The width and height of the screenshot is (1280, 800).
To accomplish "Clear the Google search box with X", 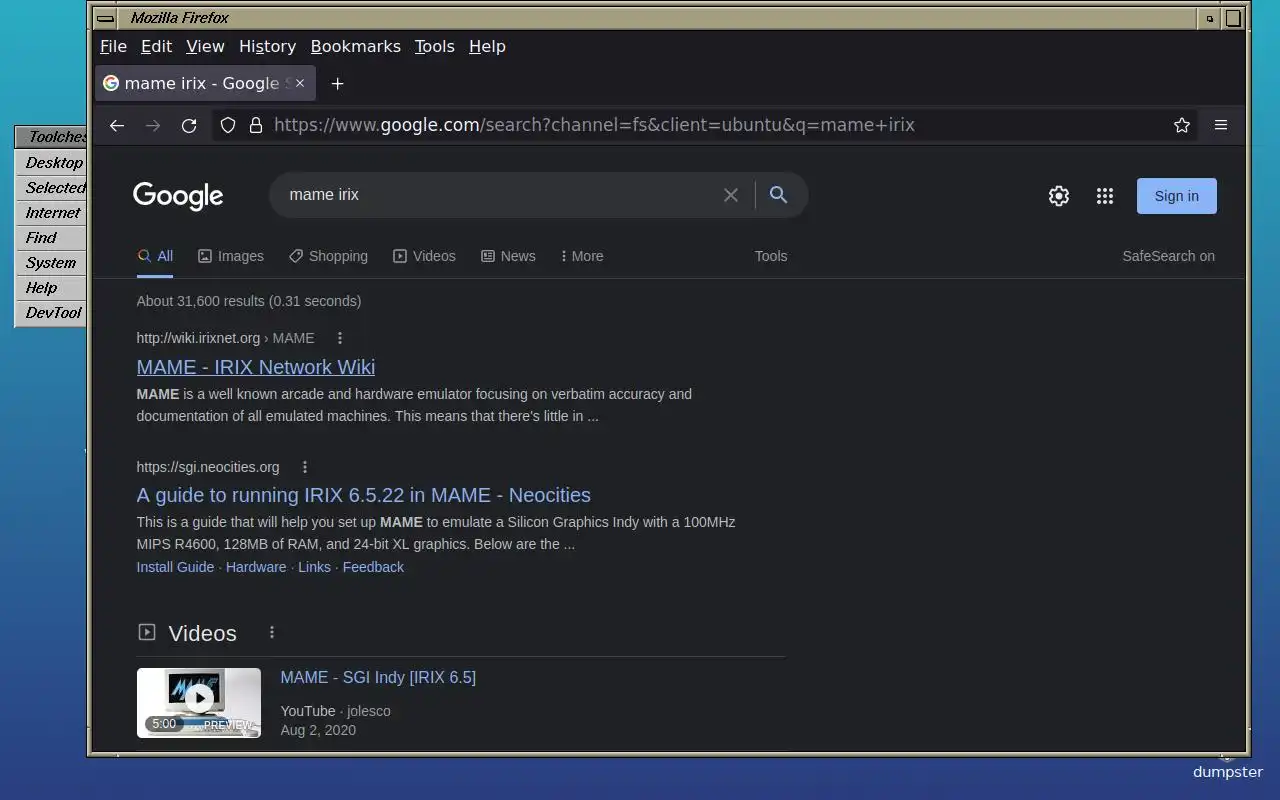I will pyautogui.click(x=731, y=195).
